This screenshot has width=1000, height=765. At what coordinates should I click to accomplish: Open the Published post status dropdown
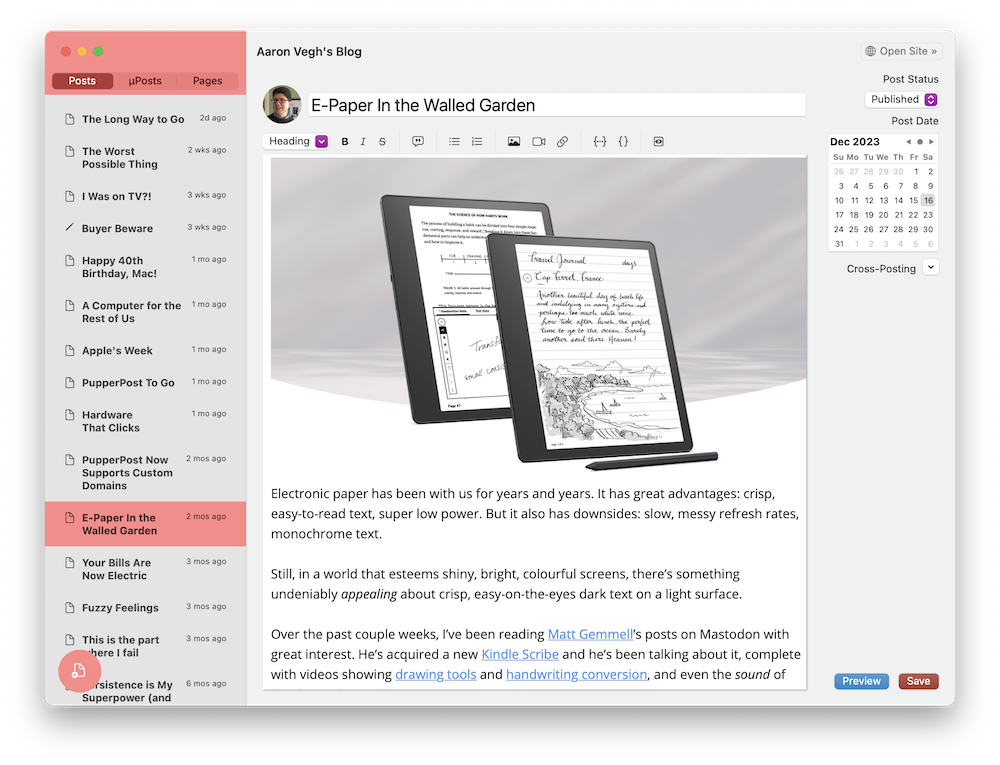[x=901, y=98]
